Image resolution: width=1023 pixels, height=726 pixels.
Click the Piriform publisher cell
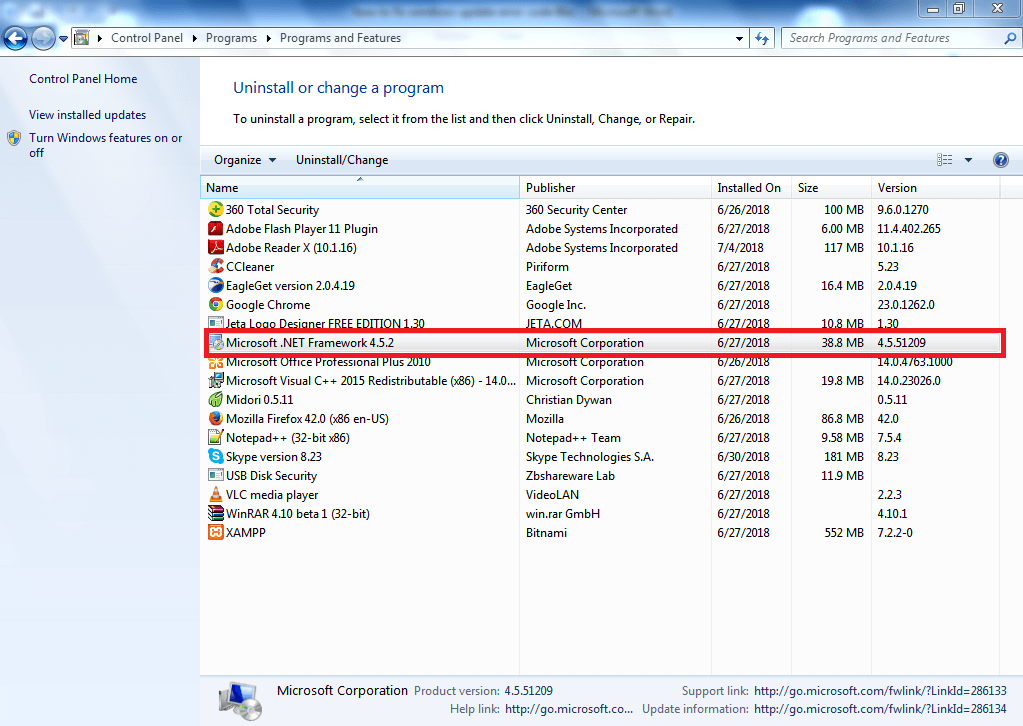(547, 267)
